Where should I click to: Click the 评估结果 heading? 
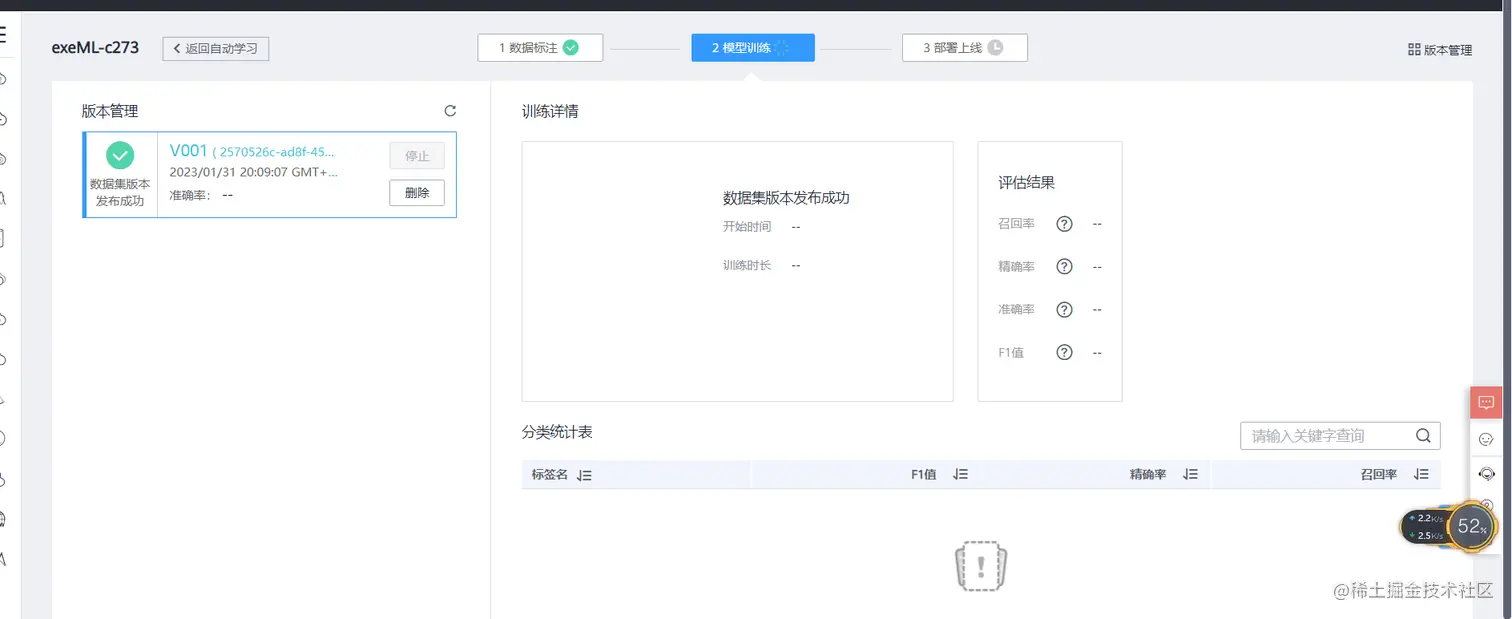coord(1027,182)
